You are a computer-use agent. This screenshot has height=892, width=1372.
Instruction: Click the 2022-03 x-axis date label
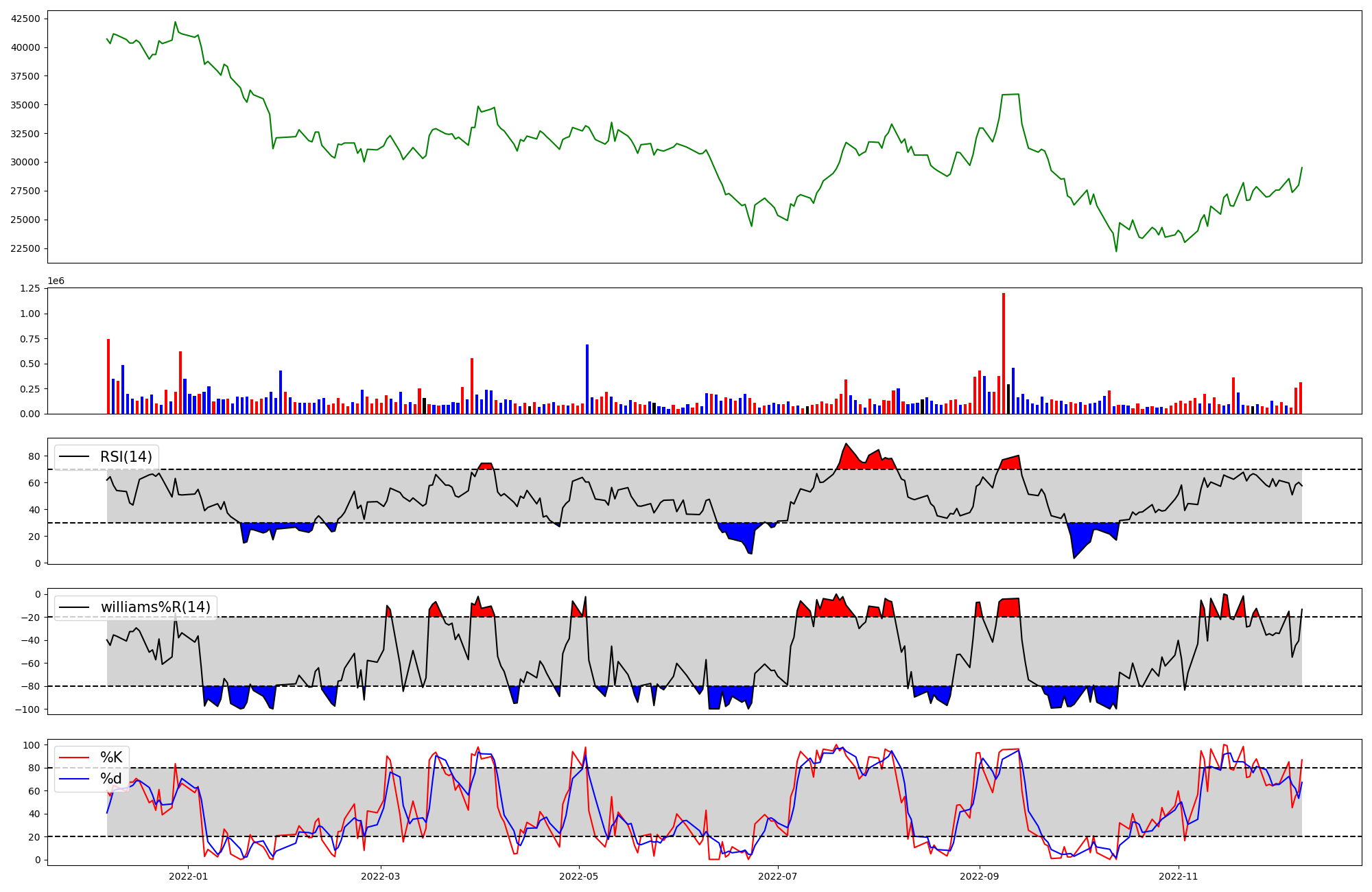(x=380, y=876)
